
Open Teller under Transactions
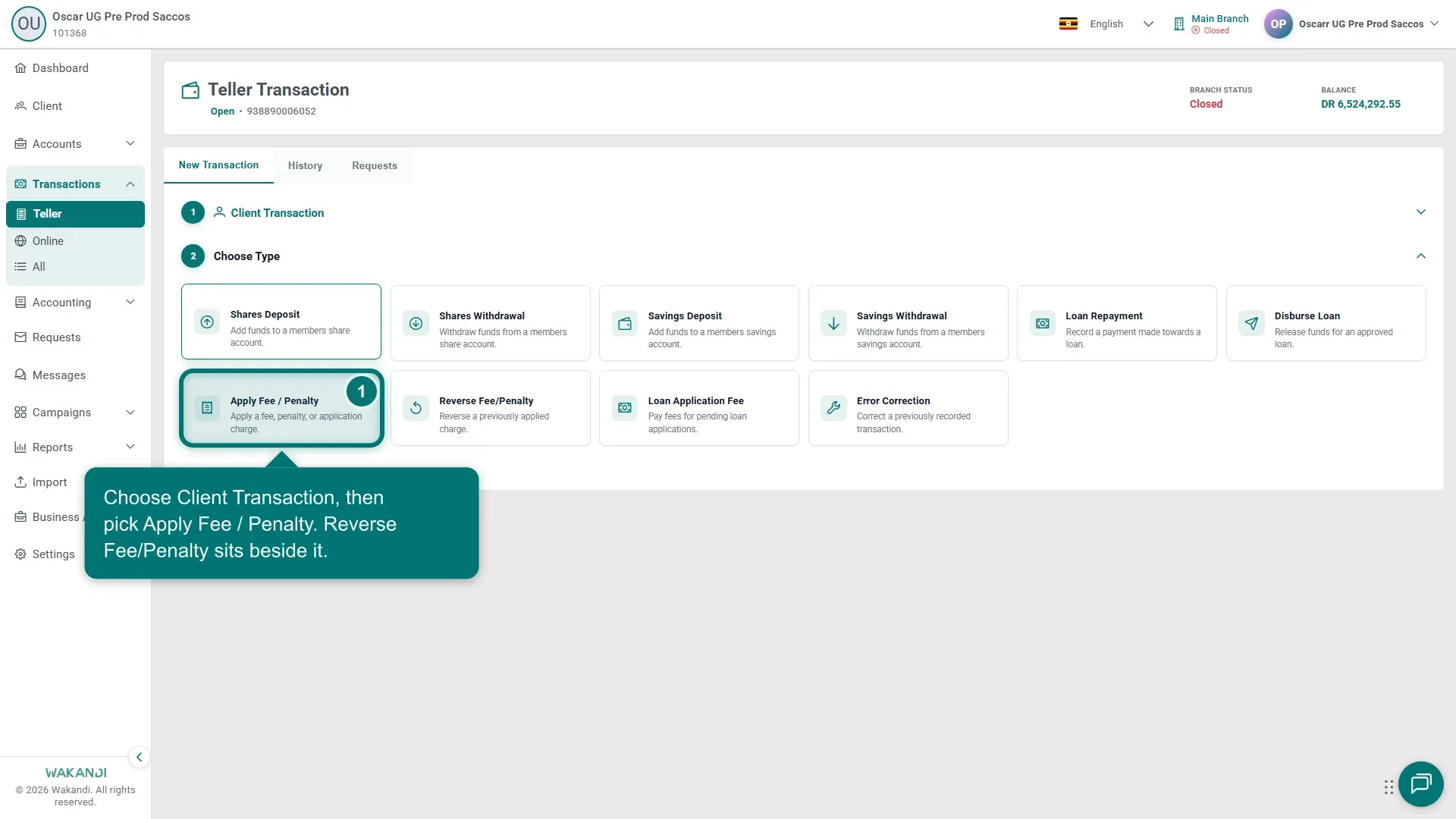tap(75, 214)
